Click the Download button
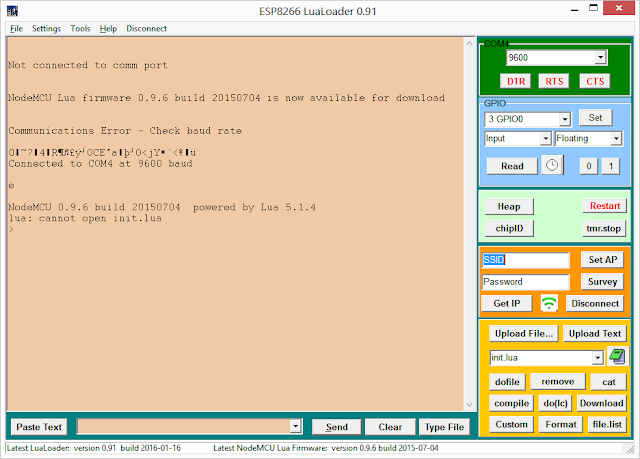The image size is (640, 459). 601,403
